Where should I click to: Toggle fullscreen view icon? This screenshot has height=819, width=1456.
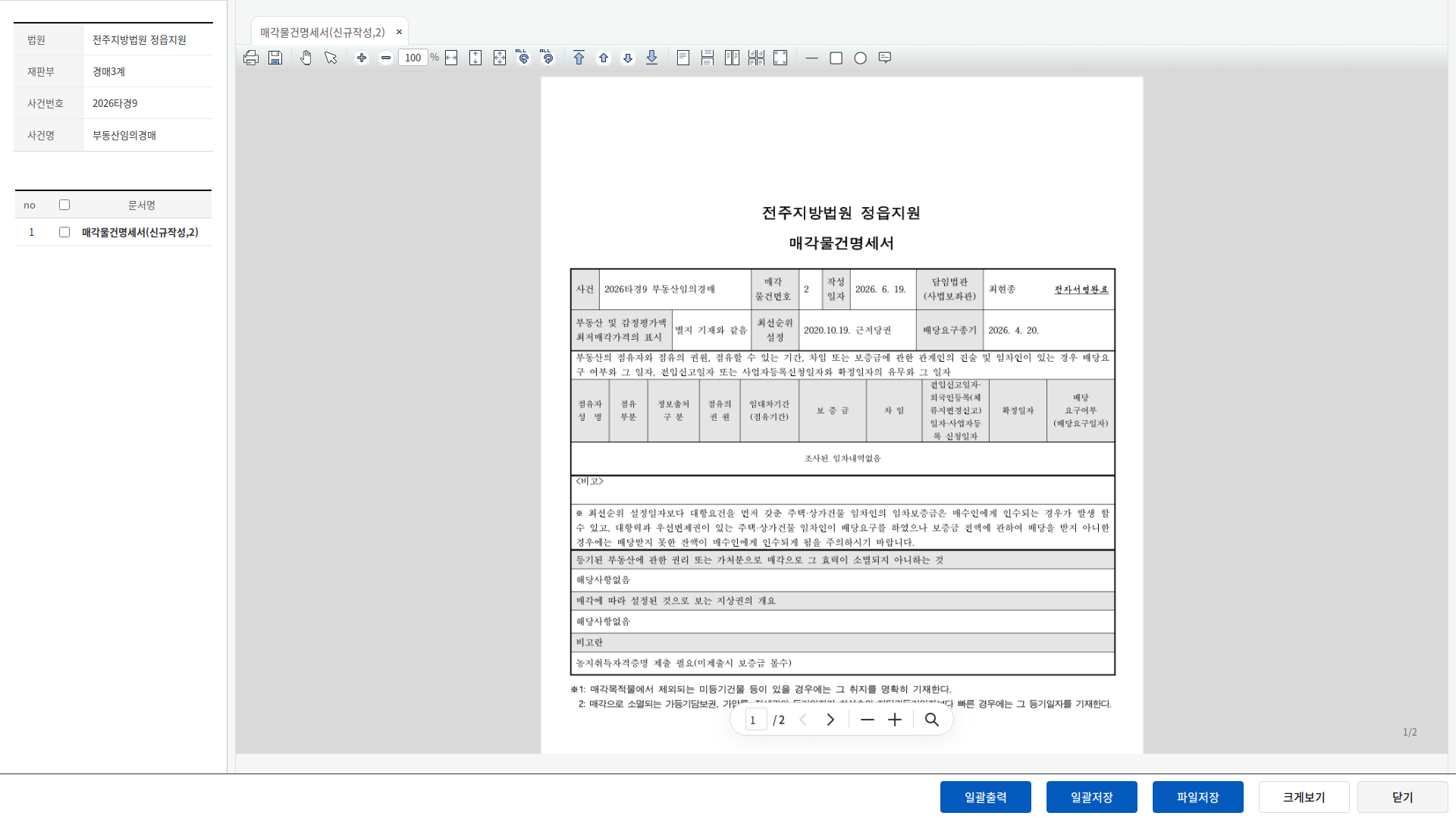tap(780, 58)
